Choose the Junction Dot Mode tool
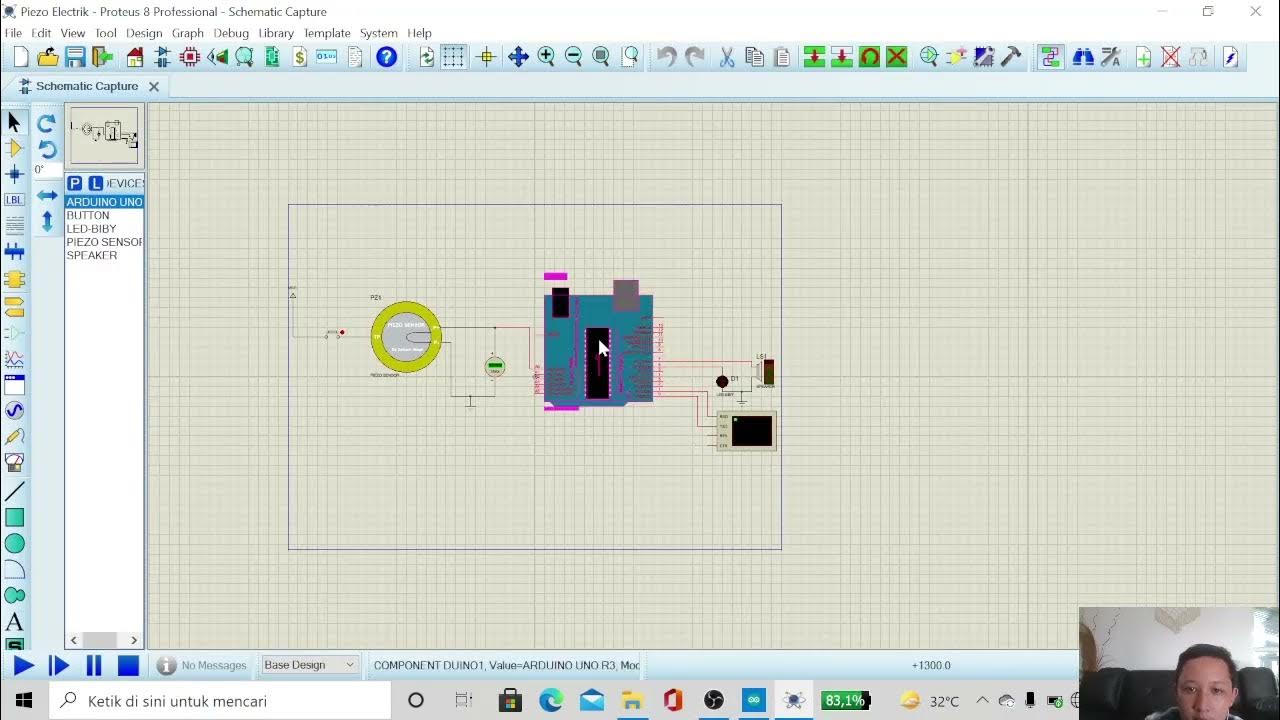 coord(14,174)
